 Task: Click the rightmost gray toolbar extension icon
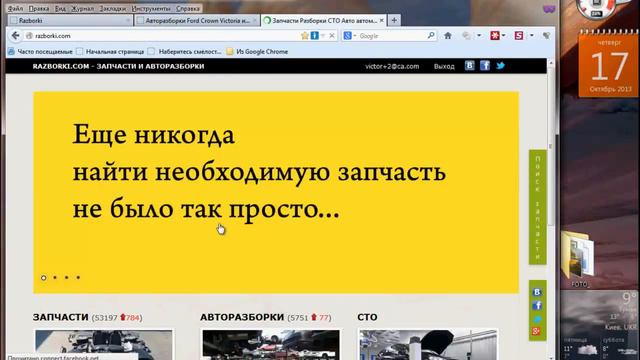[546, 36]
